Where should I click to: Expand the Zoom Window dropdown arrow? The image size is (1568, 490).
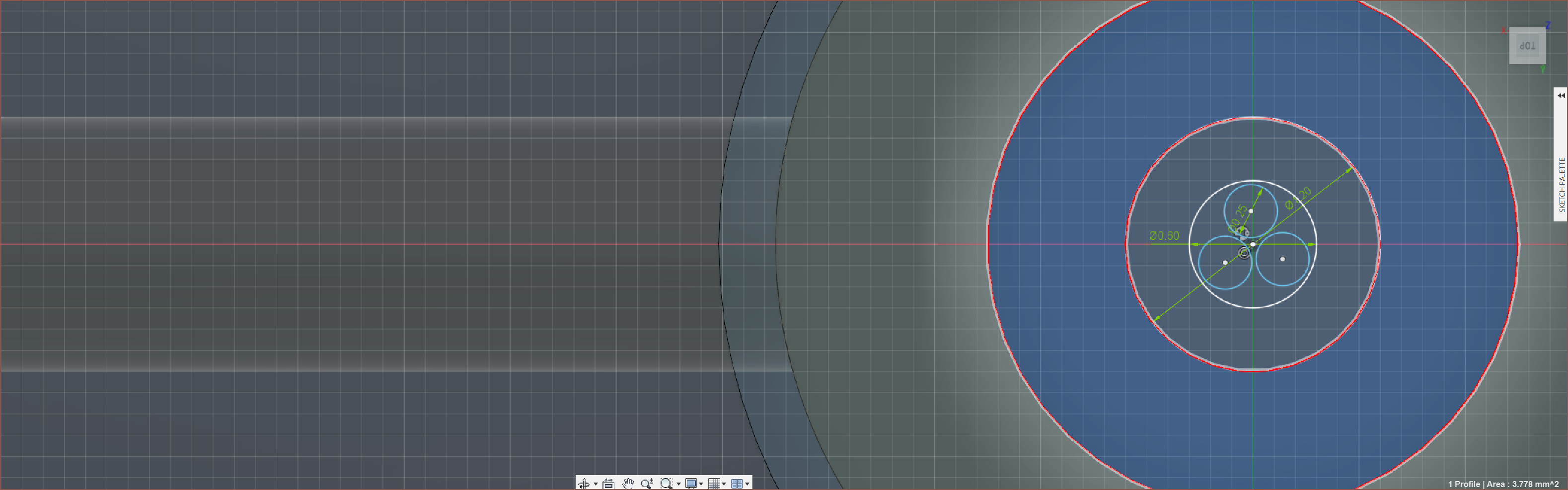coord(678,484)
